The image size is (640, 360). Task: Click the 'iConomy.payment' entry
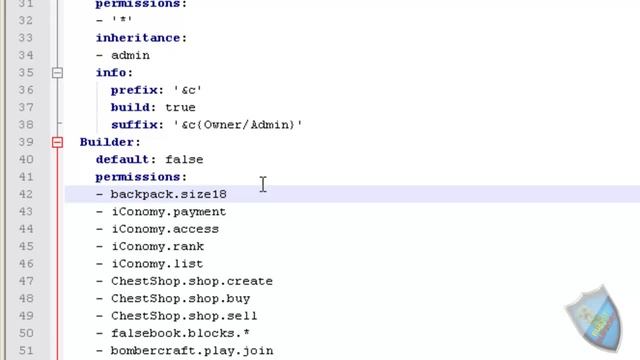tap(169, 211)
